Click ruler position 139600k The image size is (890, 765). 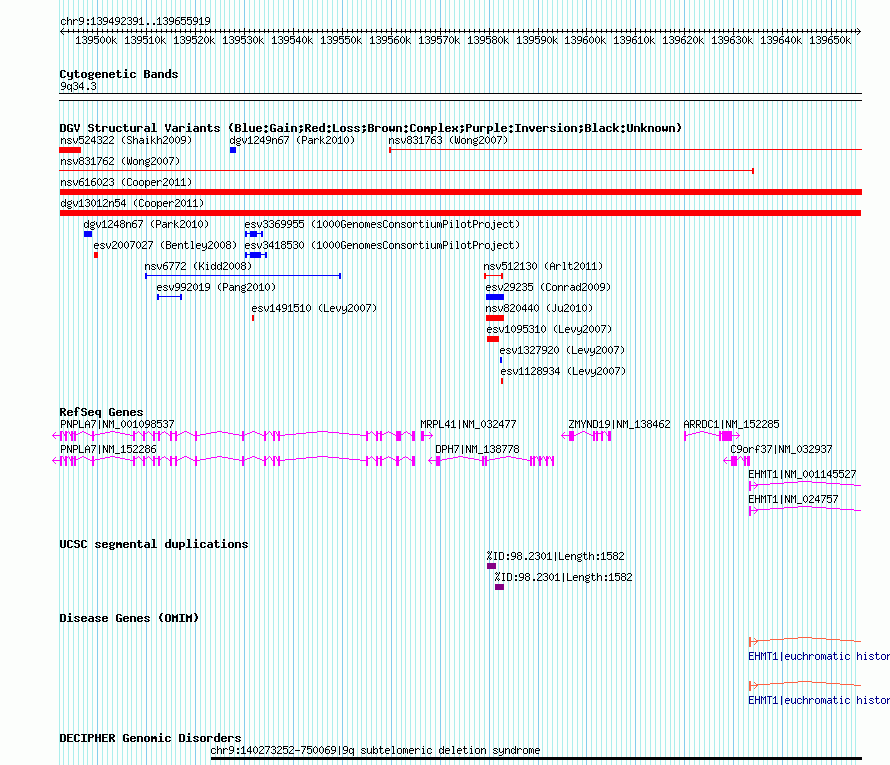pyautogui.click(x=585, y=40)
